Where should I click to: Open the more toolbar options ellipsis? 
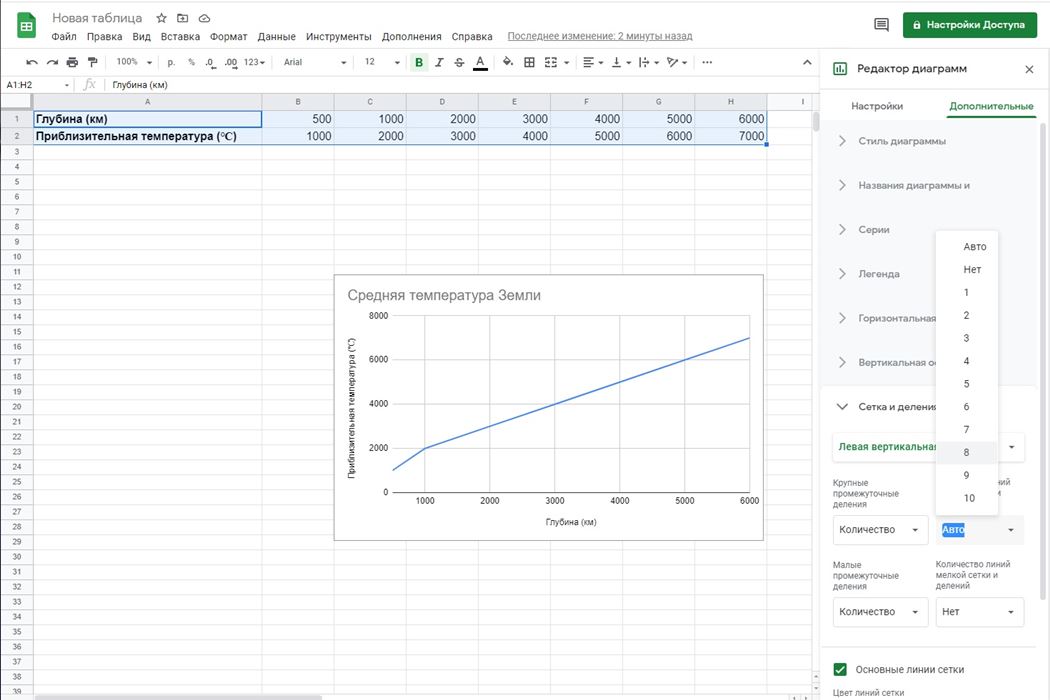tap(707, 62)
